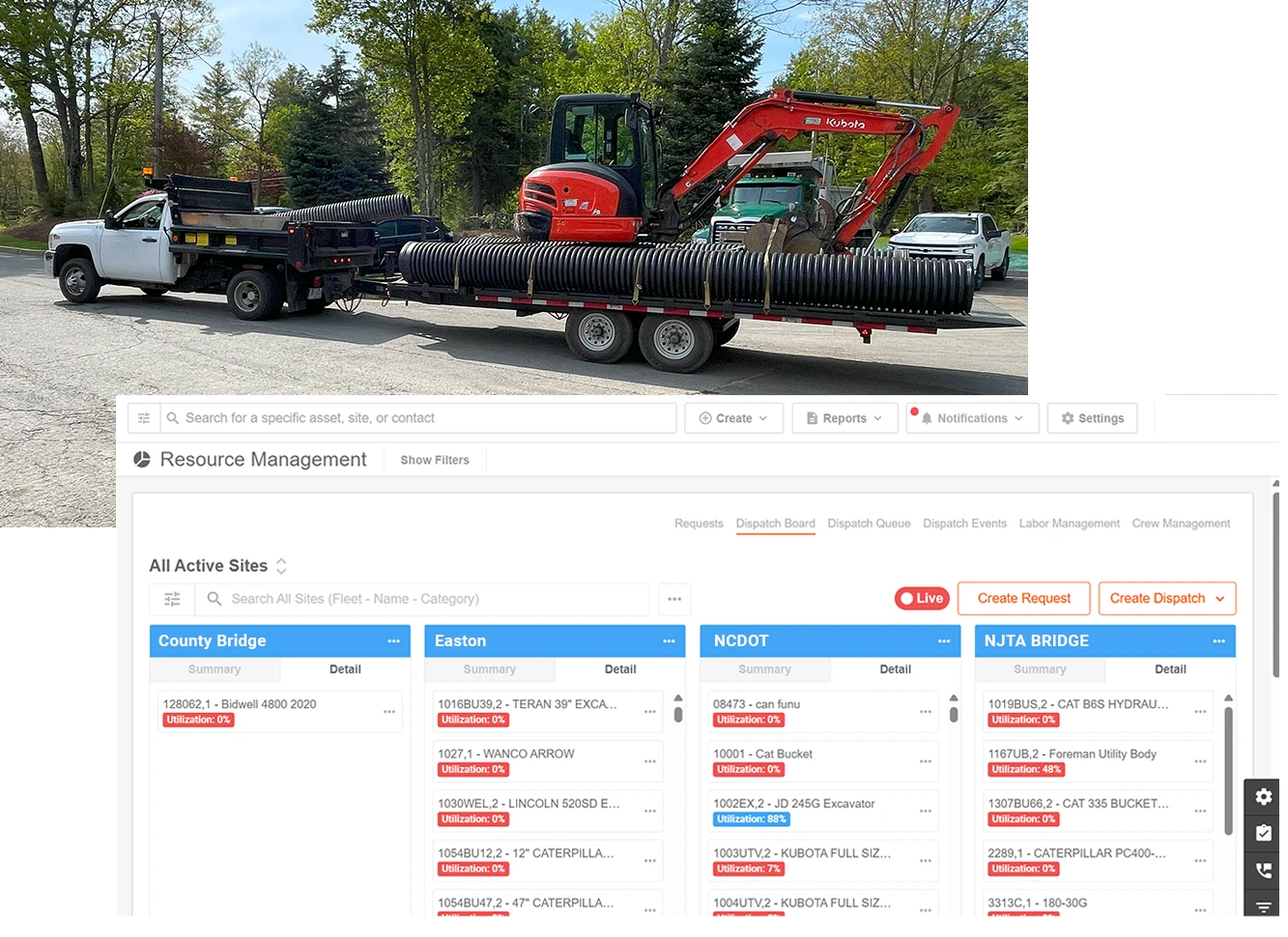The width and height of the screenshot is (1288, 937).
Task: Open the ellipsis menu on the NJTA BRIDGE column
Action: tap(1218, 640)
